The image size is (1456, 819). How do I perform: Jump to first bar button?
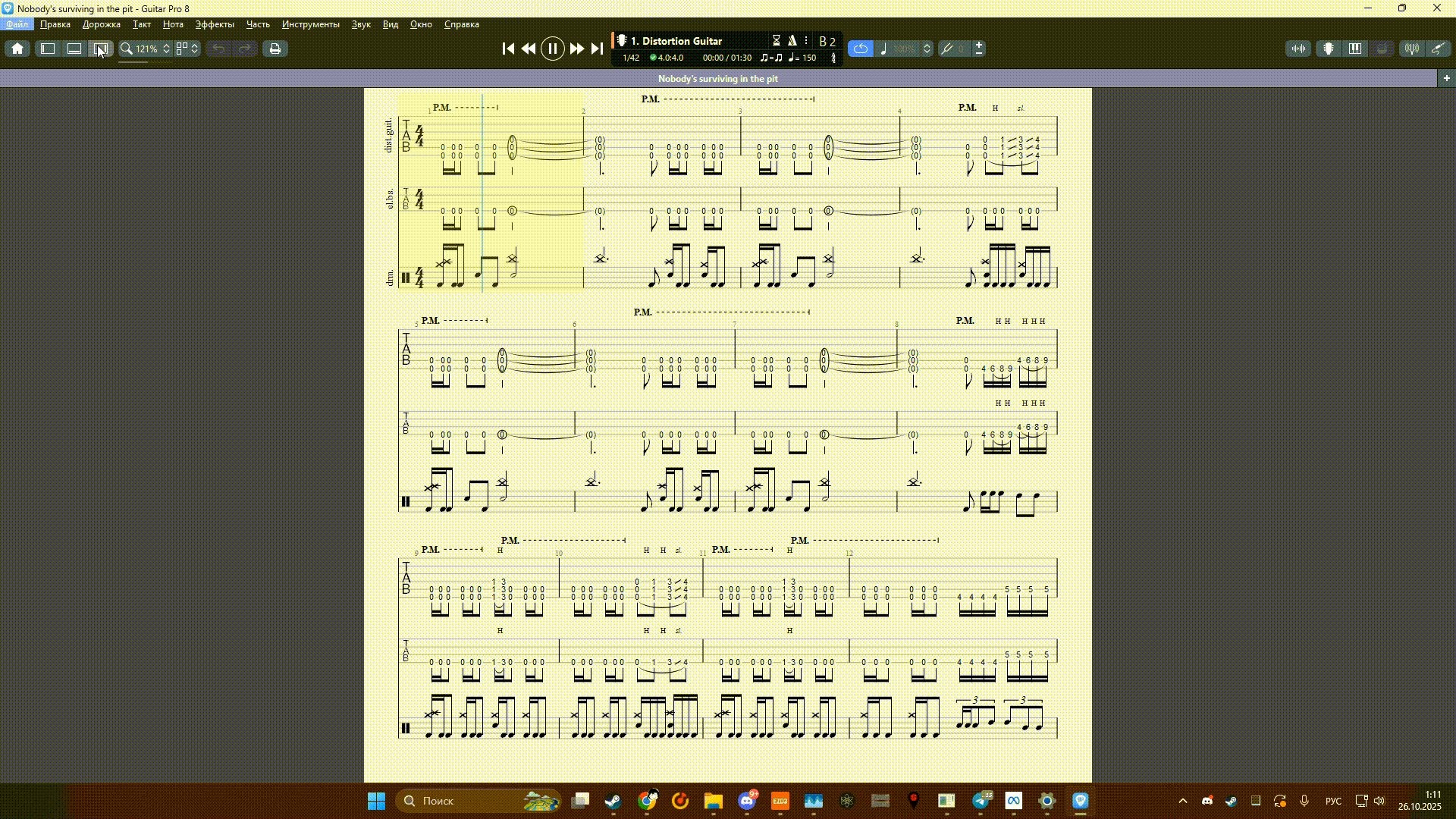[x=508, y=49]
